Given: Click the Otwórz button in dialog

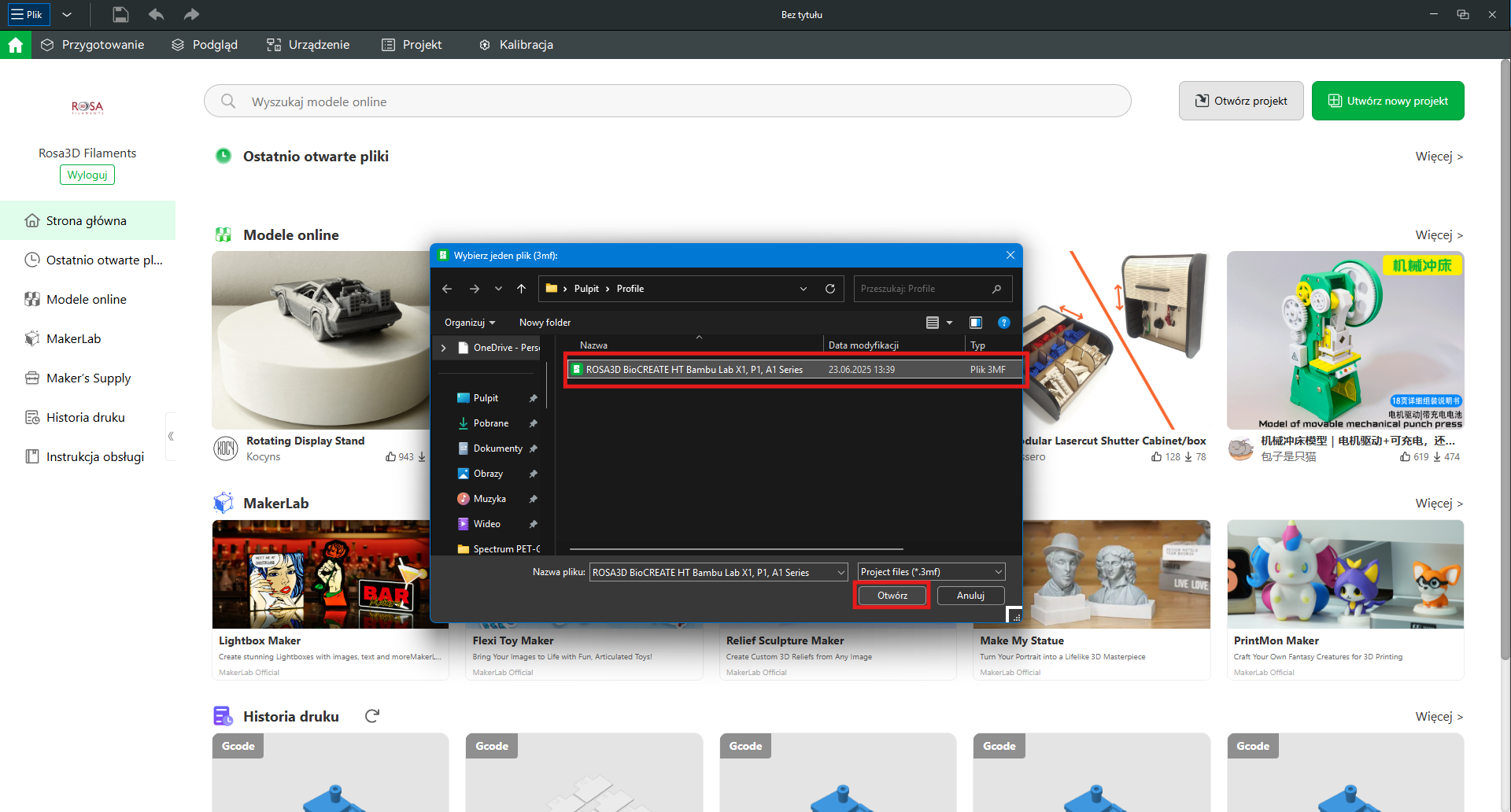Looking at the screenshot, I should 892,596.
